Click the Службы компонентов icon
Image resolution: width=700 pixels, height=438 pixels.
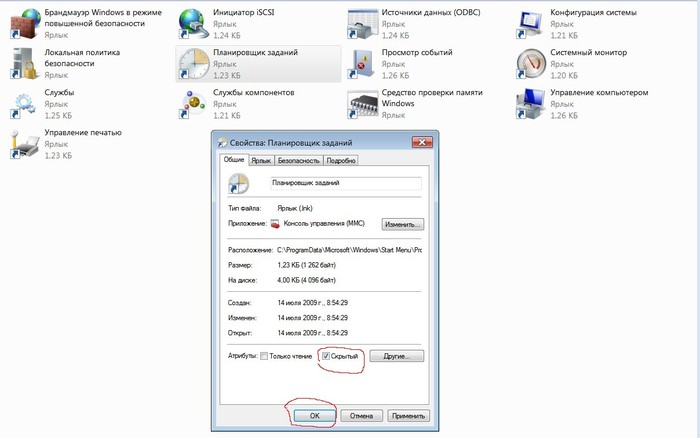193,104
